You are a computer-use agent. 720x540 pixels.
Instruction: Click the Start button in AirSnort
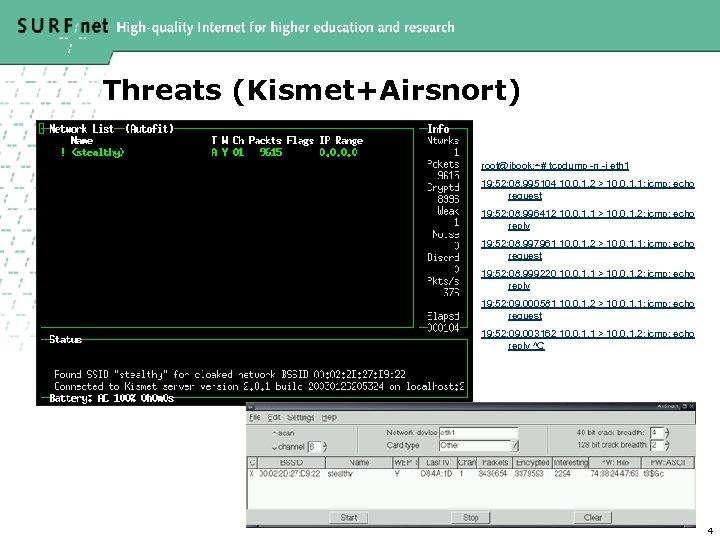(x=349, y=518)
